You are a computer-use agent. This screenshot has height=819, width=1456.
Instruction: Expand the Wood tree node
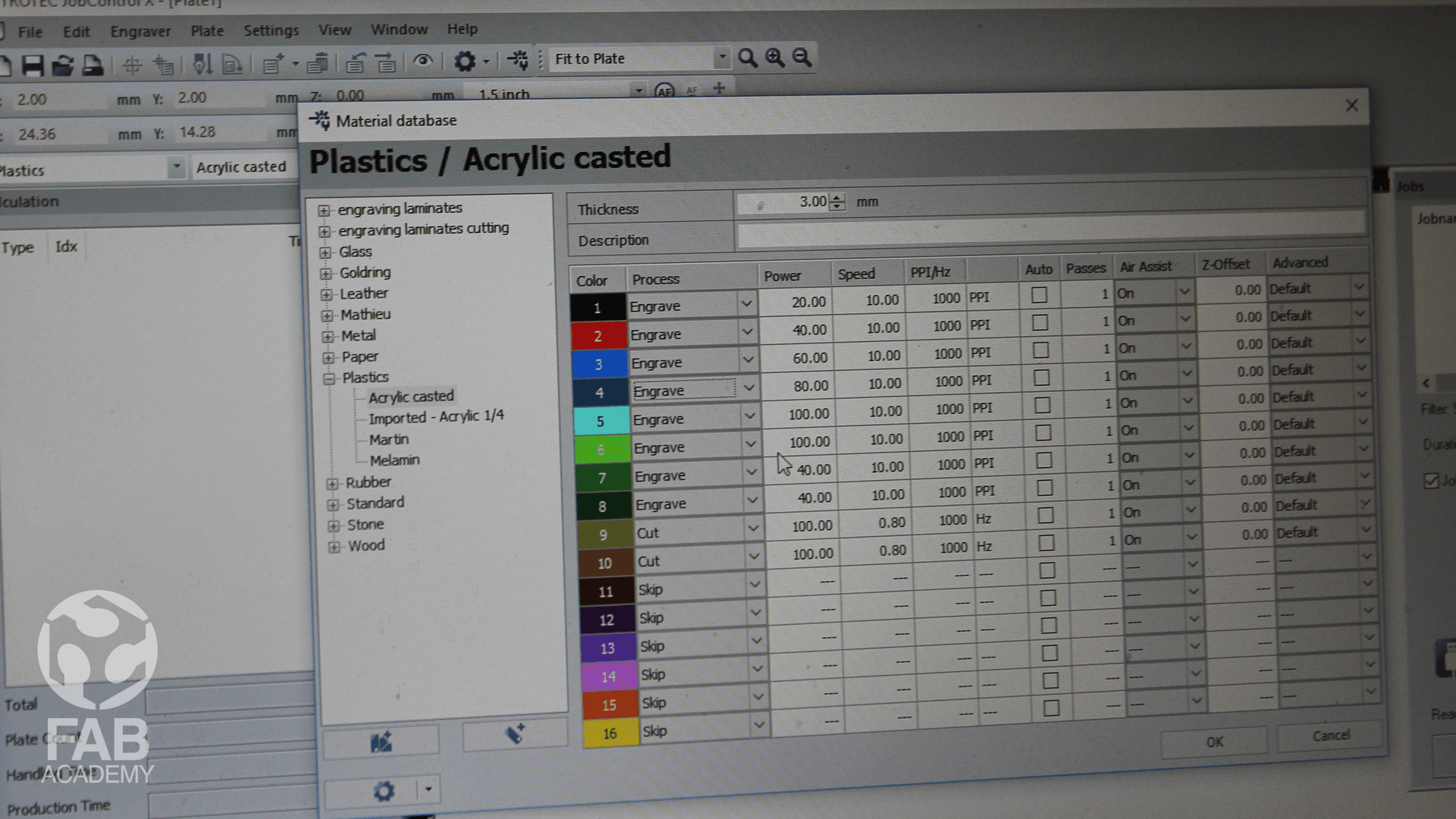tap(334, 547)
